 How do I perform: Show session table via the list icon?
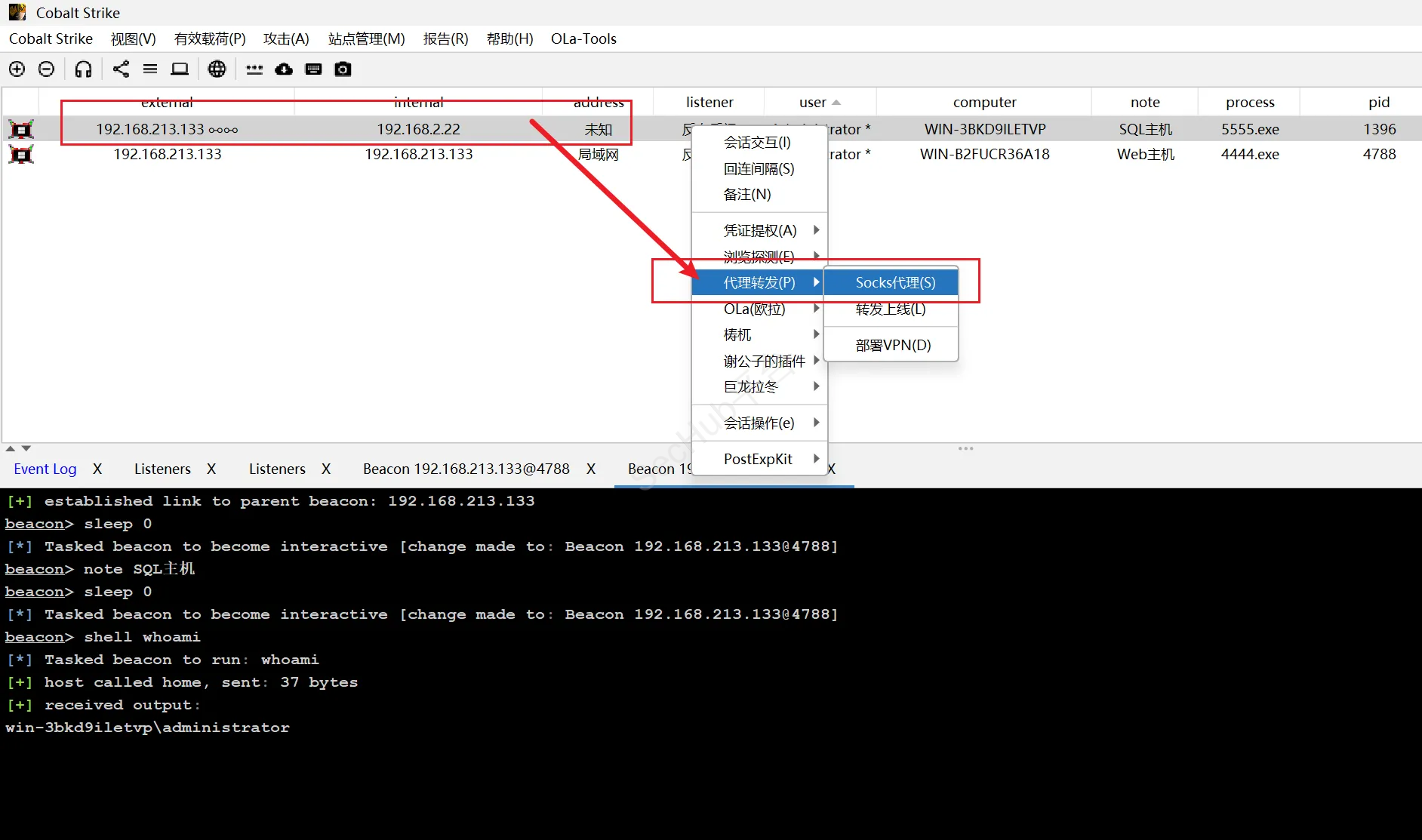click(150, 69)
